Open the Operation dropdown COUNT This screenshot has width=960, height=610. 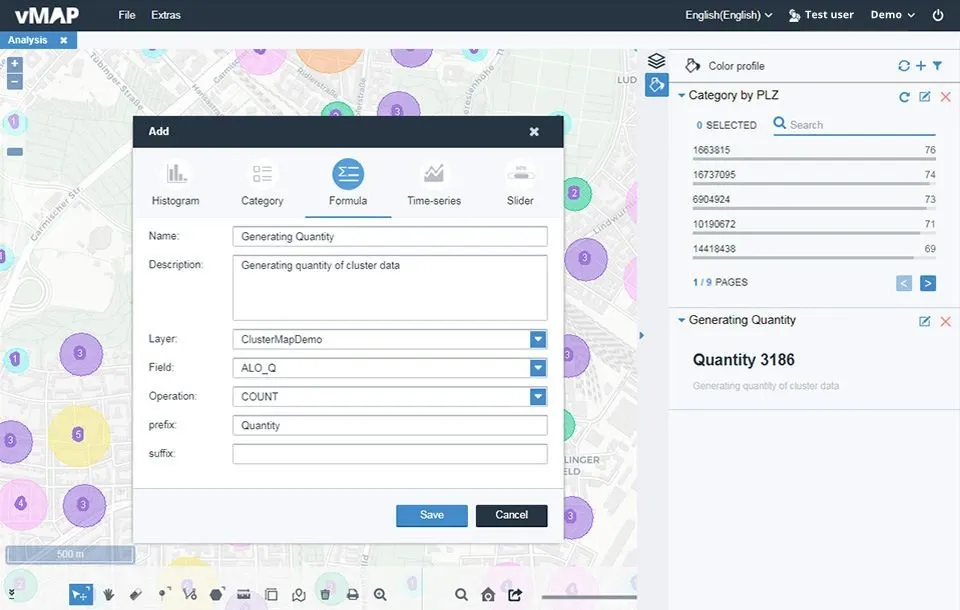tap(389, 397)
